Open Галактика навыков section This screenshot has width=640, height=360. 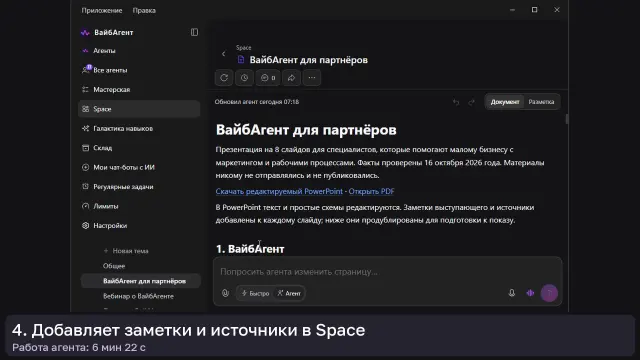(x=139, y=128)
